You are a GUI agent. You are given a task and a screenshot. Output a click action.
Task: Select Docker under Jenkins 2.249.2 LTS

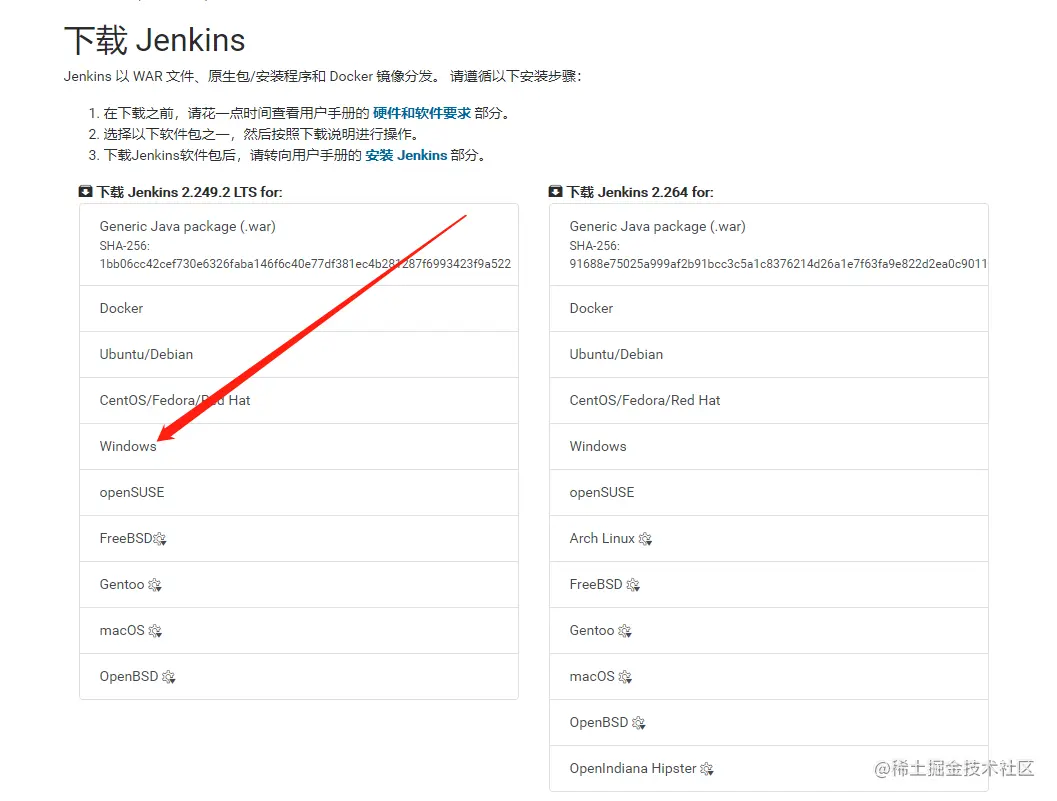(299, 308)
